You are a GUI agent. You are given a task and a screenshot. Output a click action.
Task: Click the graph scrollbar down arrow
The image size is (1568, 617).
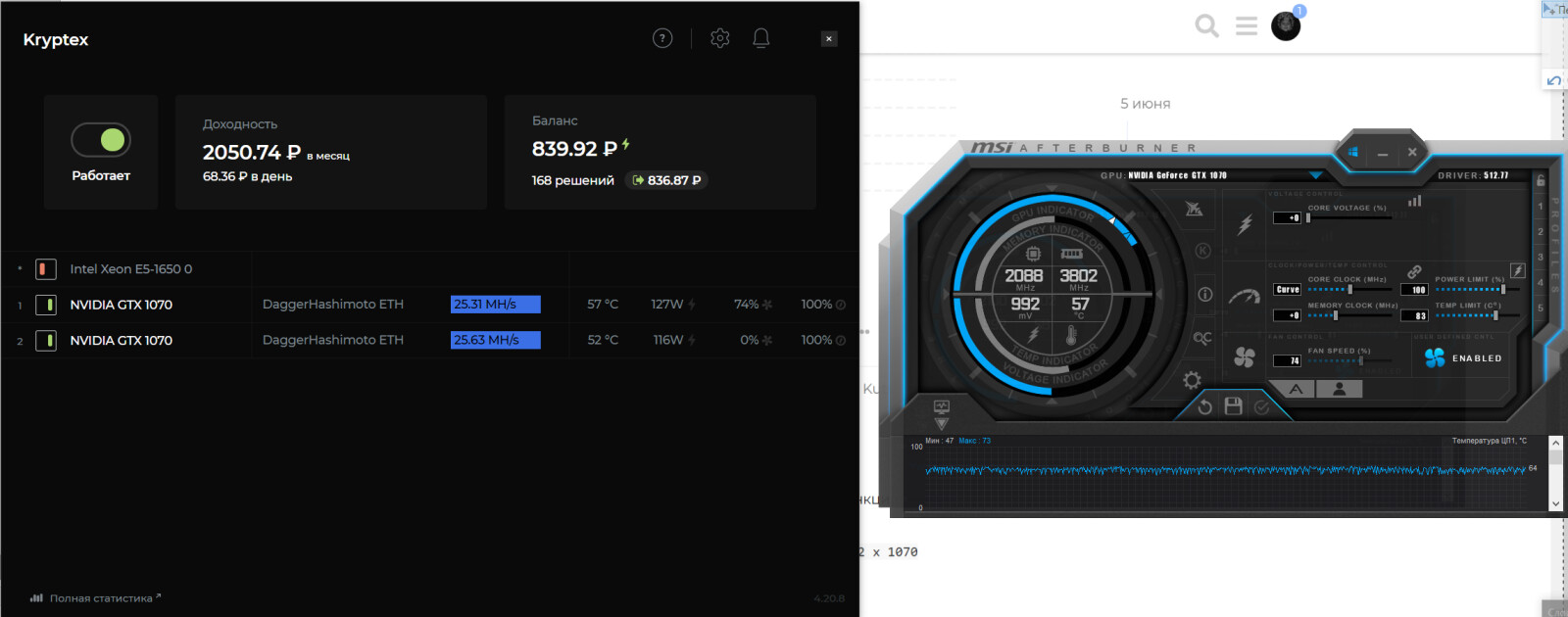tap(1555, 503)
